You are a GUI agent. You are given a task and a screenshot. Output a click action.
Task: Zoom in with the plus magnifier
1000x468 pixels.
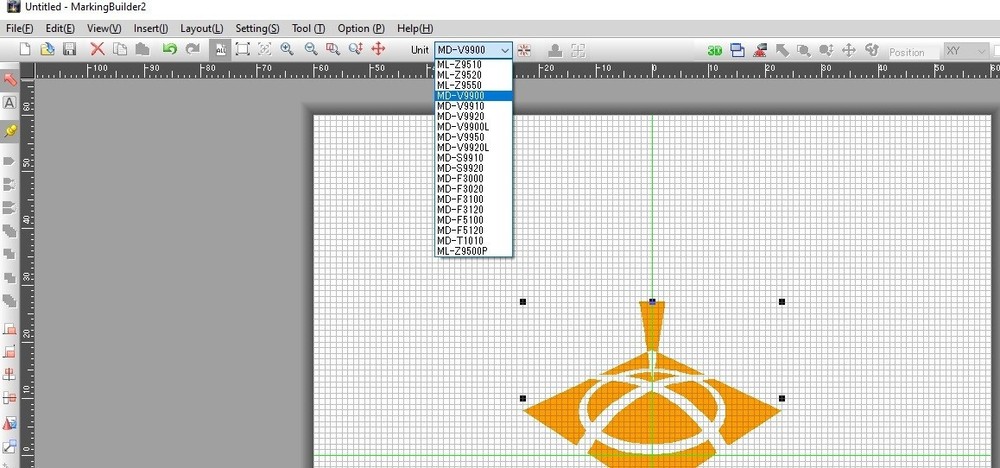click(288, 50)
